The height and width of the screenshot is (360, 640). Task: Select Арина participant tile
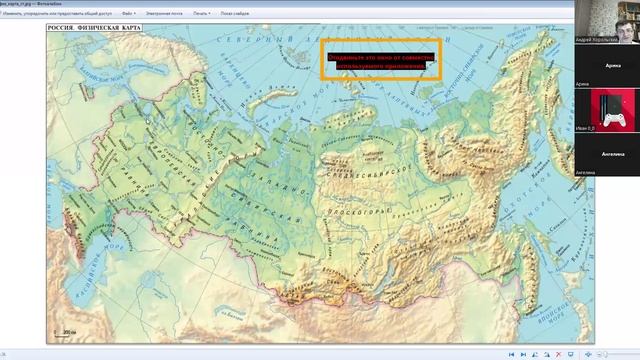click(x=607, y=66)
